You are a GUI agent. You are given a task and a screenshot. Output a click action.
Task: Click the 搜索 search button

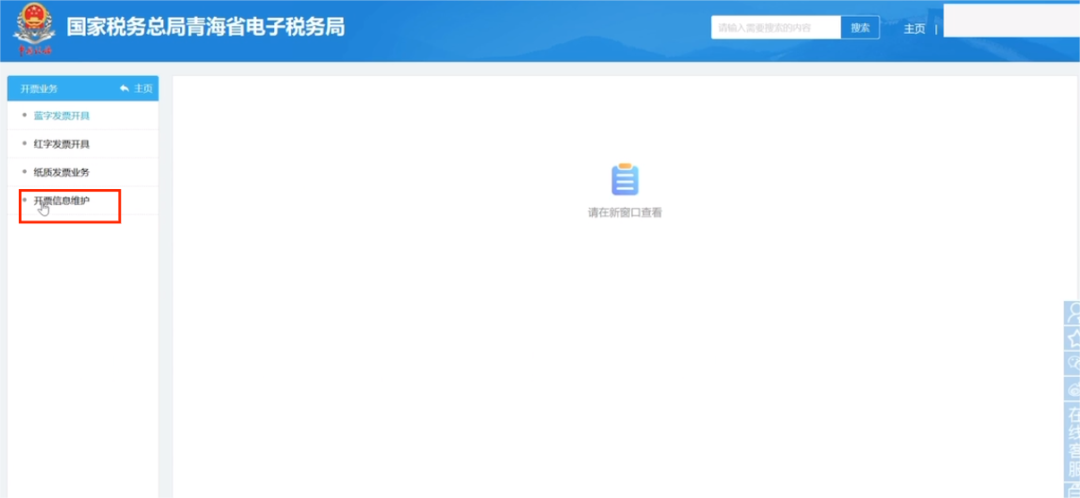pyautogui.click(x=860, y=28)
